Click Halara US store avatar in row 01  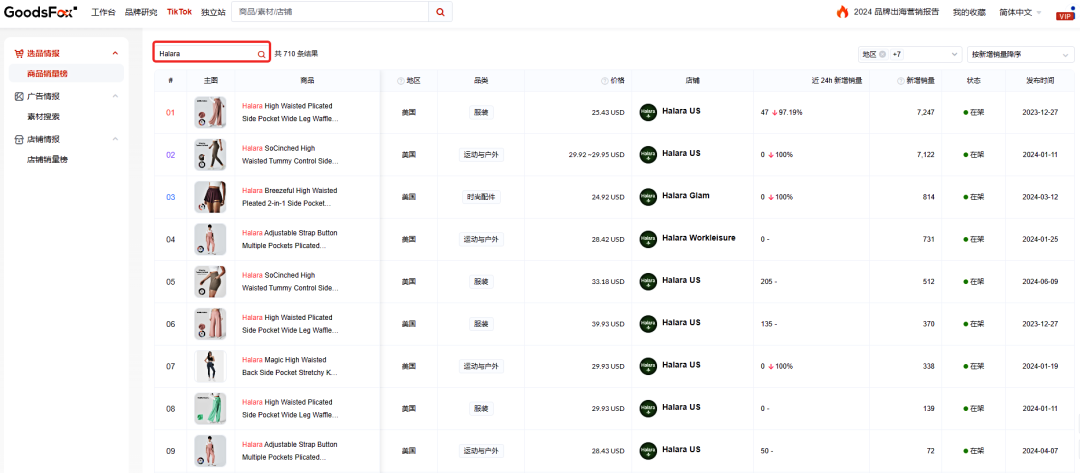coord(648,112)
